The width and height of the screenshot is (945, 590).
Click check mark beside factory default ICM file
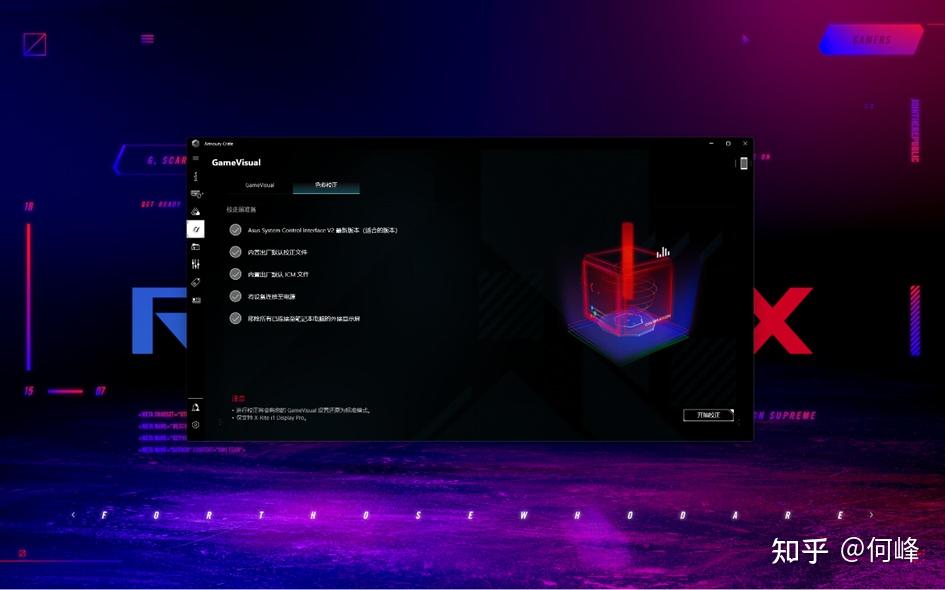pyautogui.click(x=236, y=274)
